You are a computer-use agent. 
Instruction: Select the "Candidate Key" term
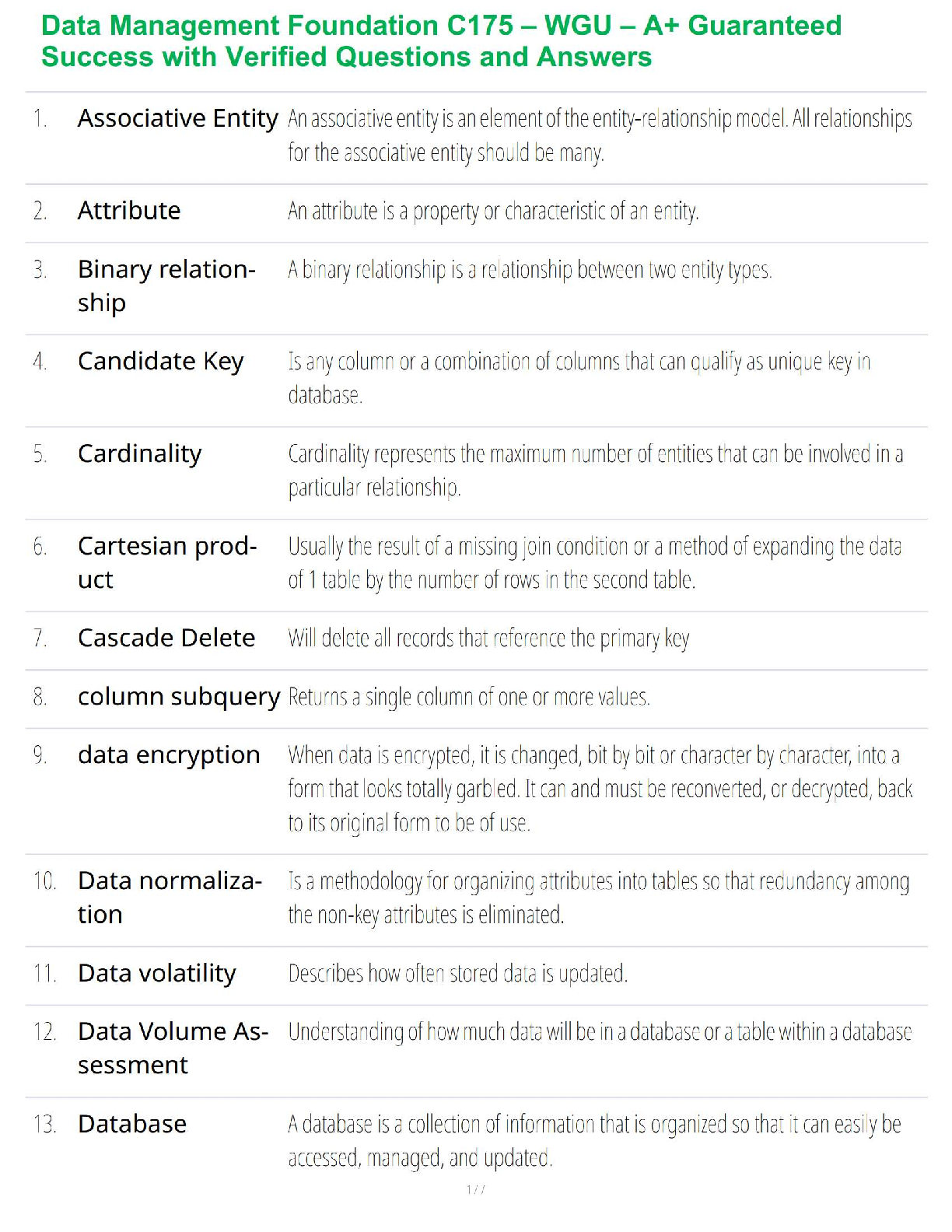pos(160,362)
